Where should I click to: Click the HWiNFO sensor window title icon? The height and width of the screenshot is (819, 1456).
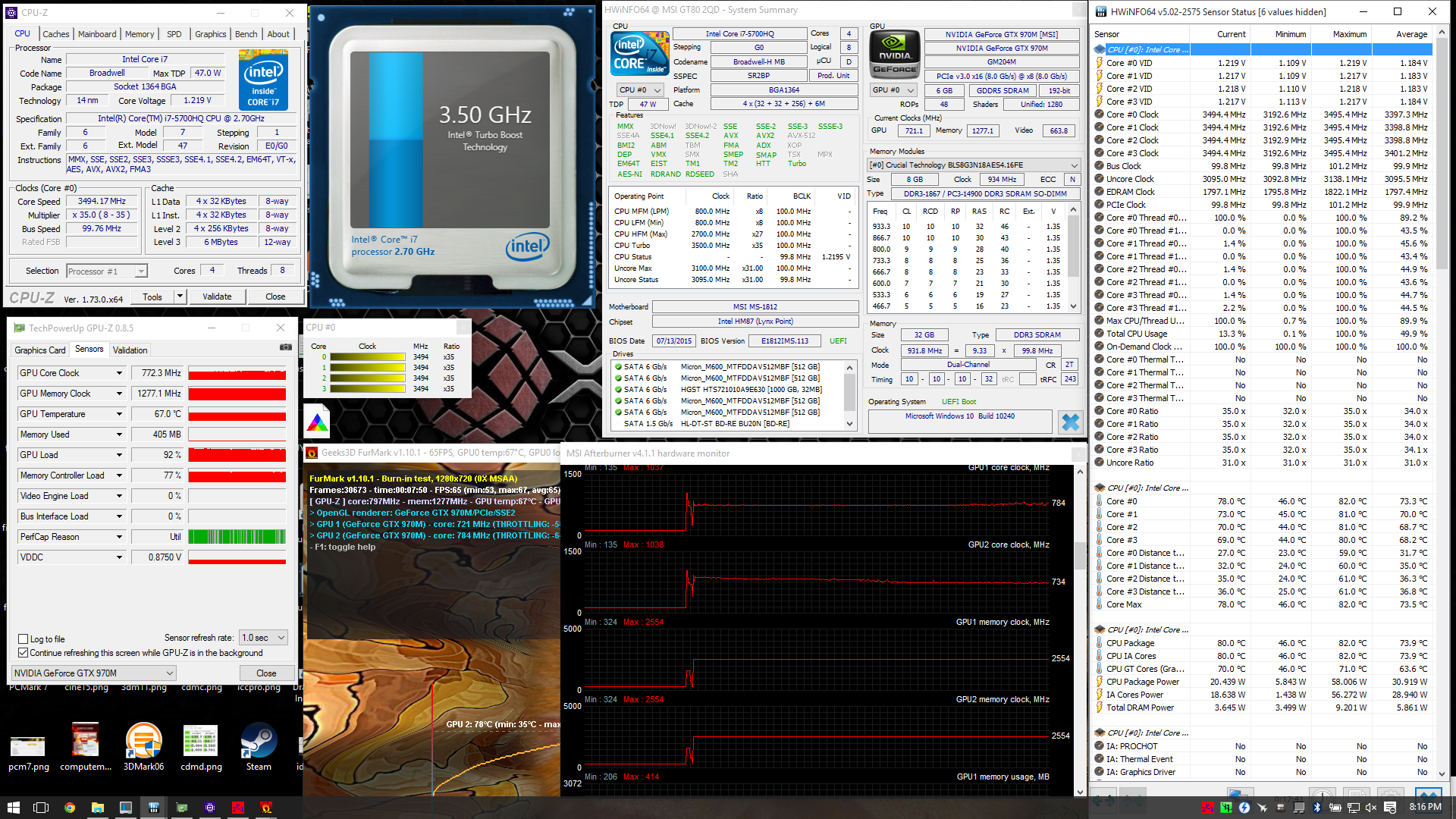[x=1100, y=11]
